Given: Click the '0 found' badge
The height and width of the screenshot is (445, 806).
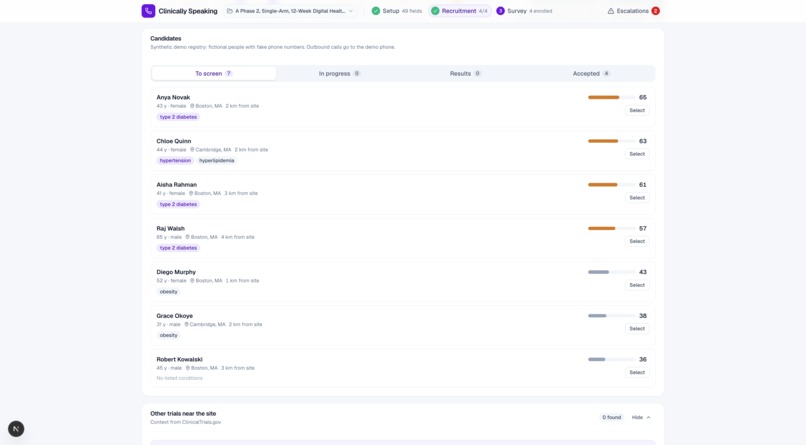Looking at the screenshot, I should point(612,417).
